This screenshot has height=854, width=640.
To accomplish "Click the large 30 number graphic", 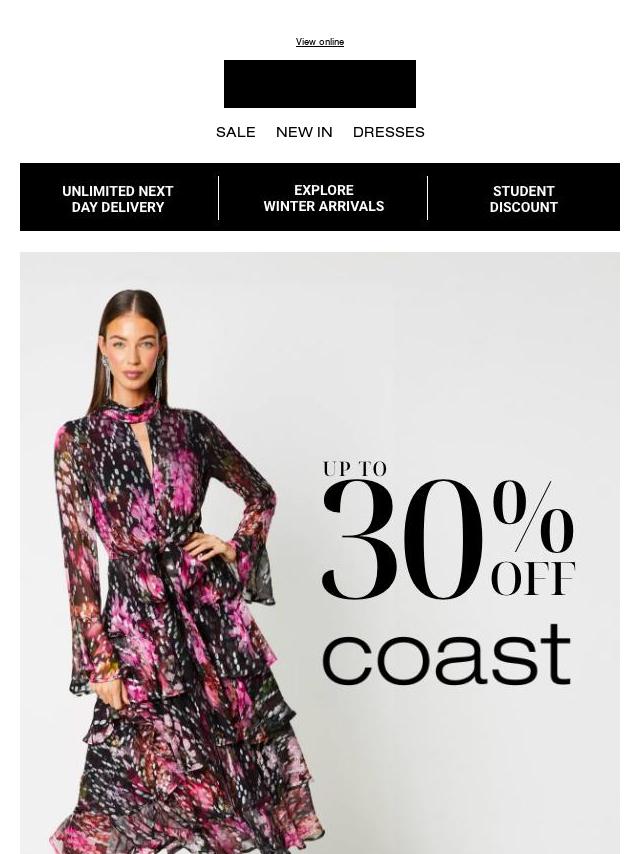I will [403, 539].
